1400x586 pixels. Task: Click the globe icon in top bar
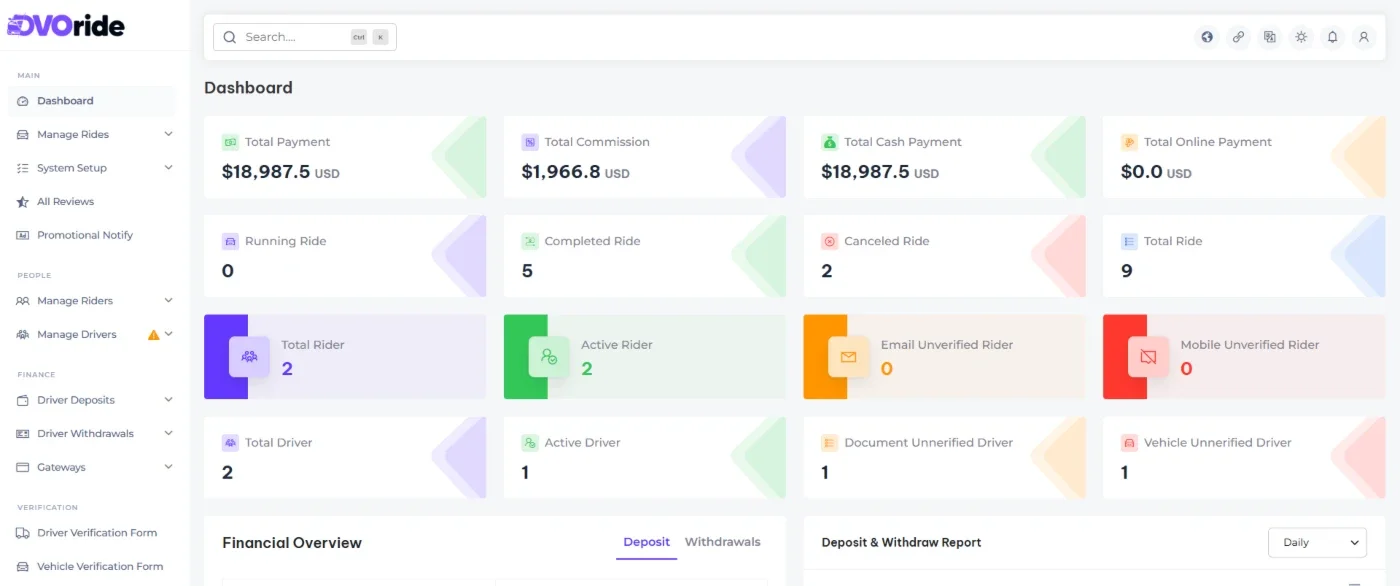[1207, 37]
